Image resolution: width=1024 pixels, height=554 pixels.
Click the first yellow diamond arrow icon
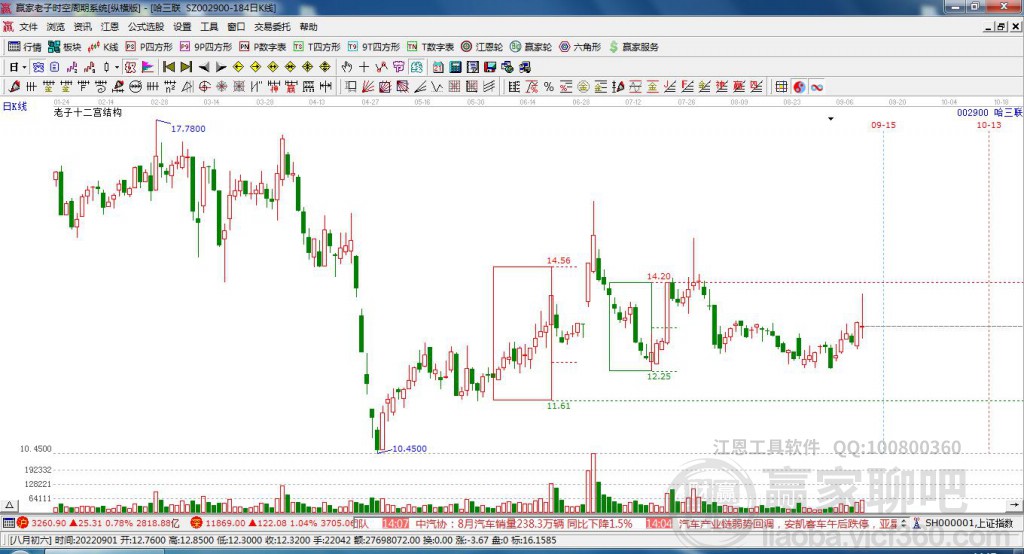[x=238, y=67]
